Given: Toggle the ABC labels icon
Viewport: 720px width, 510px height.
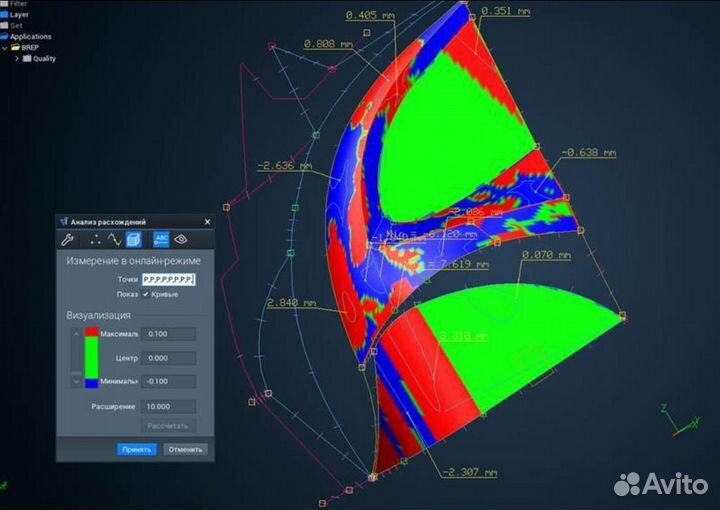Looking at the screenshot, I should coord(160,239).
